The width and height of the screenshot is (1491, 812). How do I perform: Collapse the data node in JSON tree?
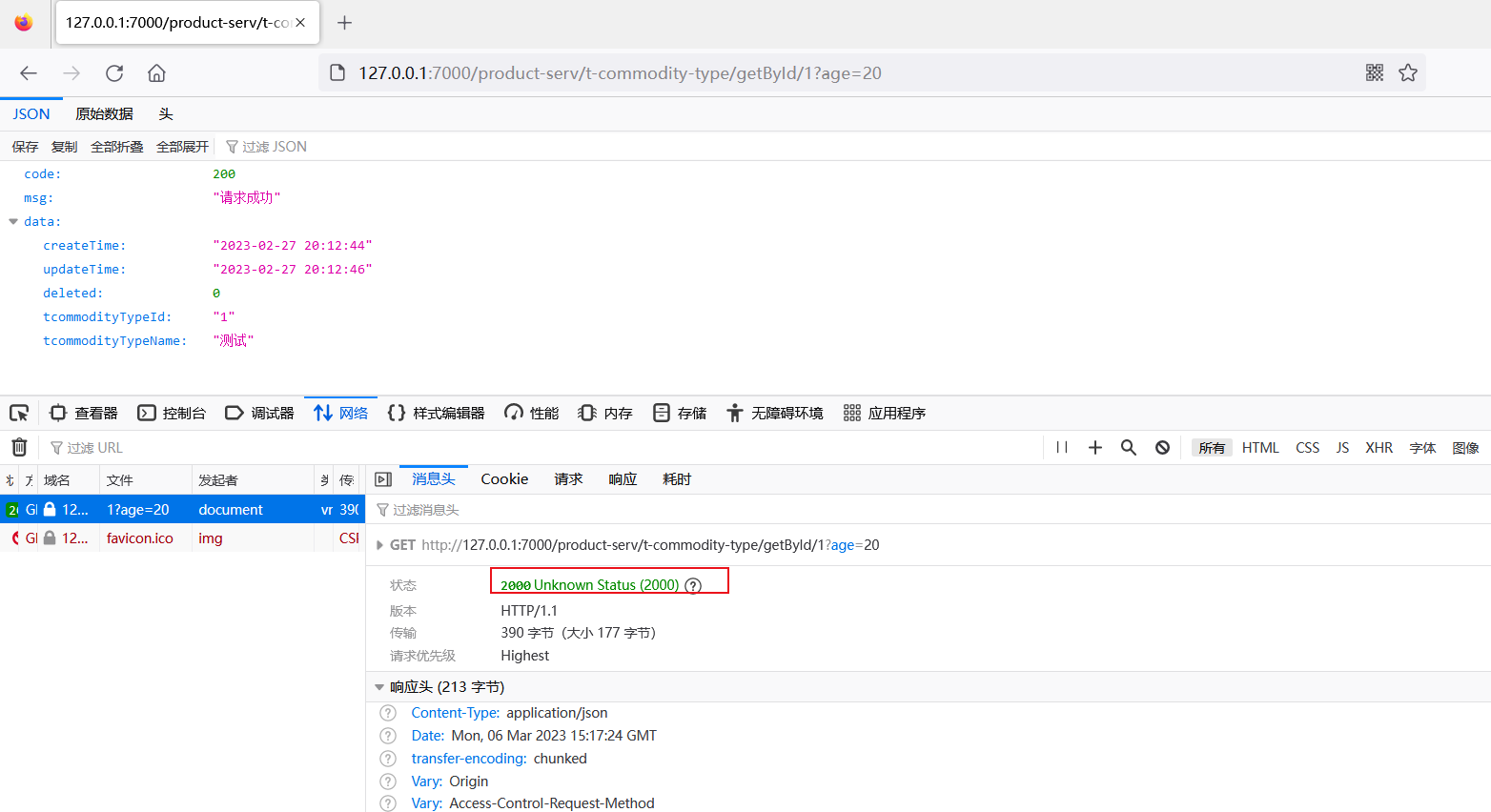(x=13, y=221)
